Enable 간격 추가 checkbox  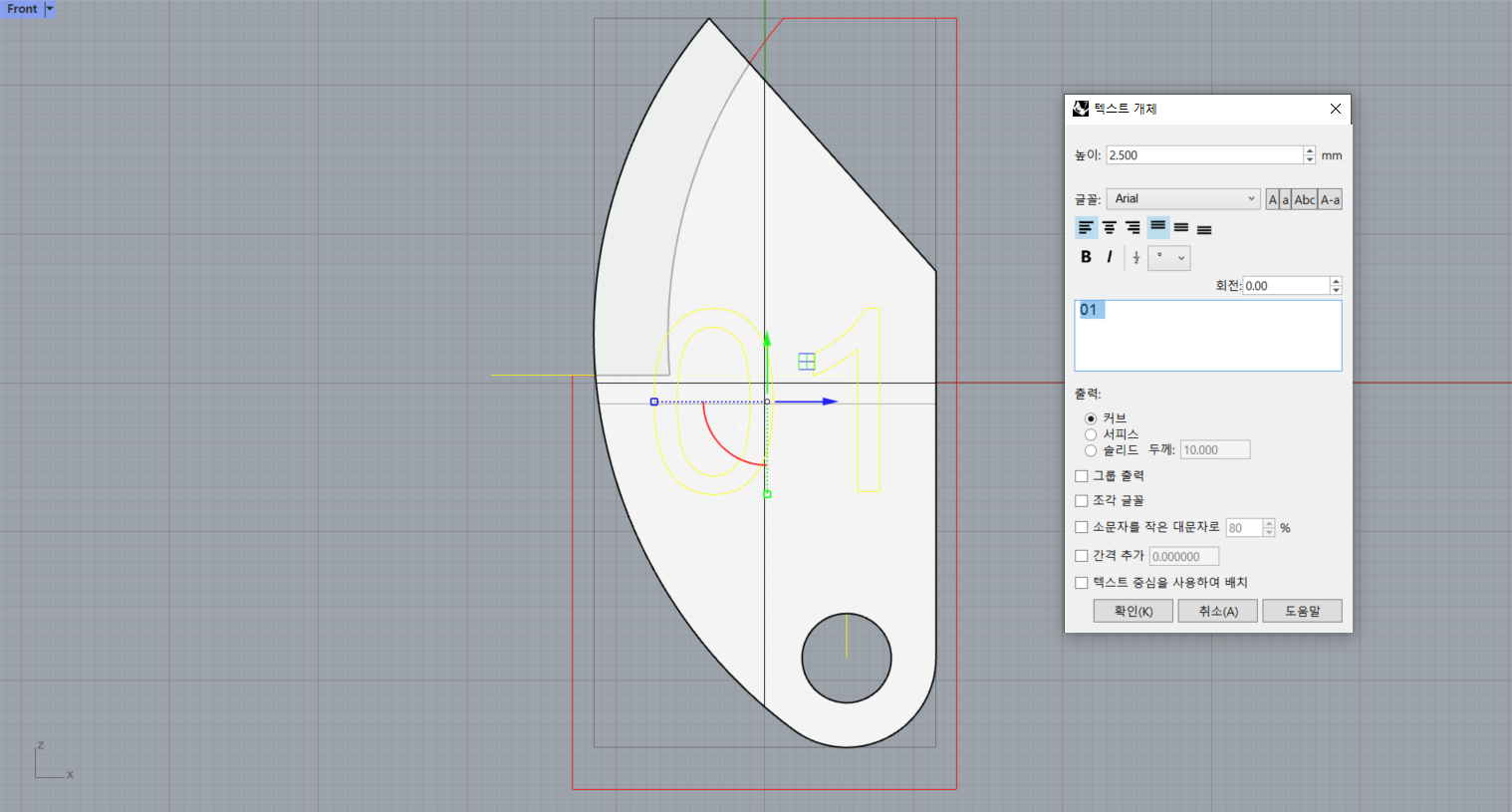1082,556
